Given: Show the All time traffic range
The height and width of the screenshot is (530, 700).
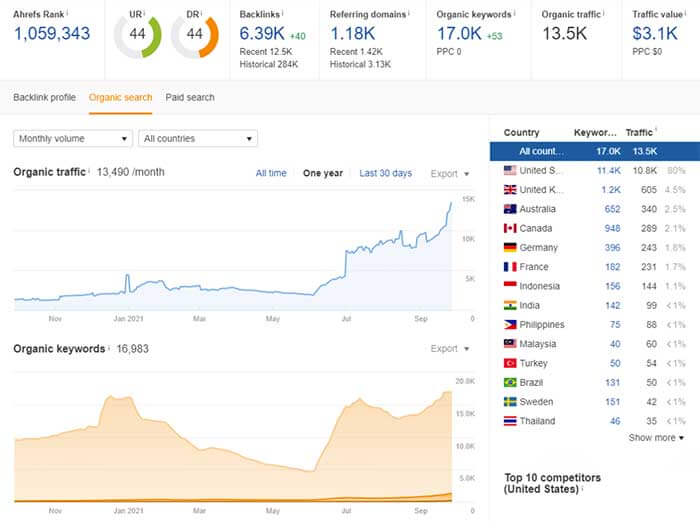Looking at the screenshot, I should pos(271,173).
